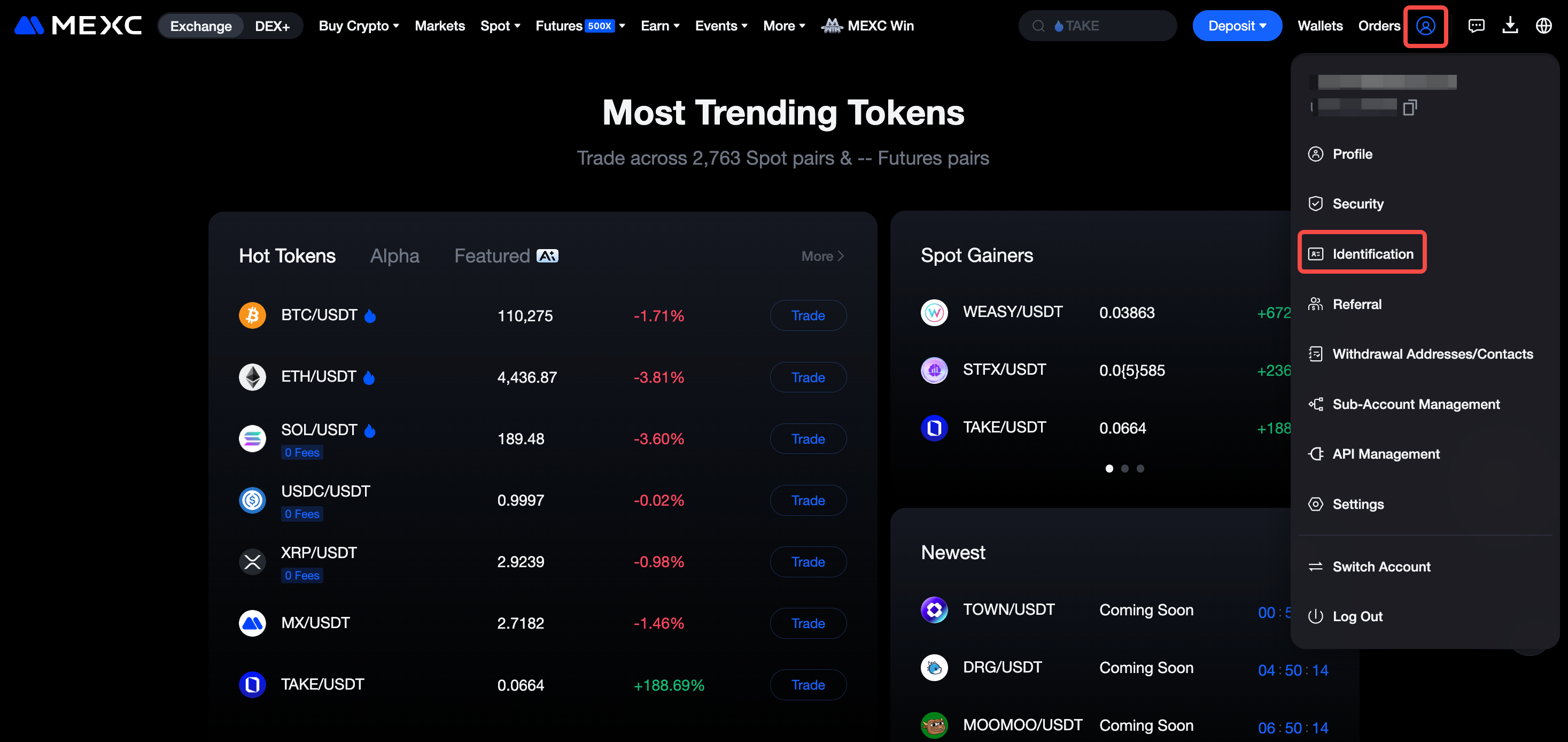
Task: Go to second Spot Gainers page dot
Action: (x=1125, y=469)
